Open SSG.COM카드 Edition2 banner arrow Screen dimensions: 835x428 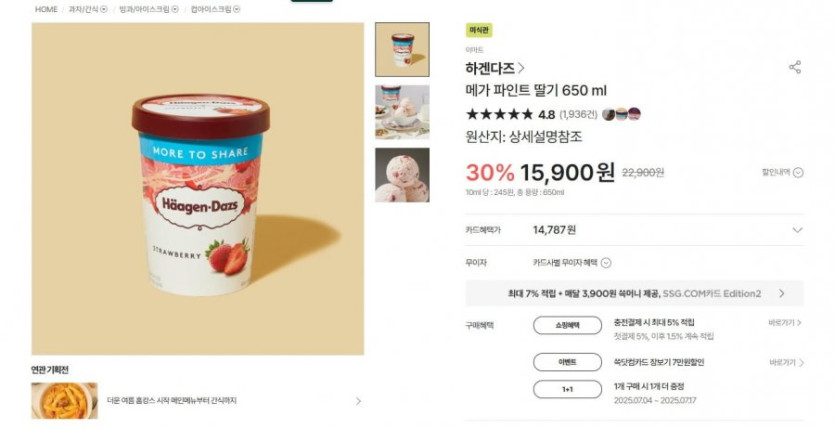(x=782, y=293)
